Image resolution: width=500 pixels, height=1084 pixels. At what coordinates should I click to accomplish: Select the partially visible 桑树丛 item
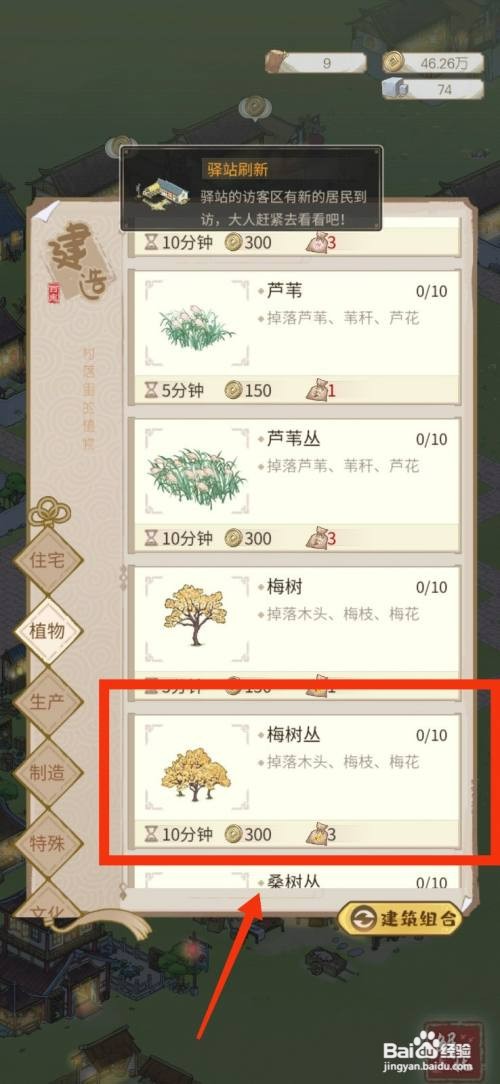[x=295, y=879]
